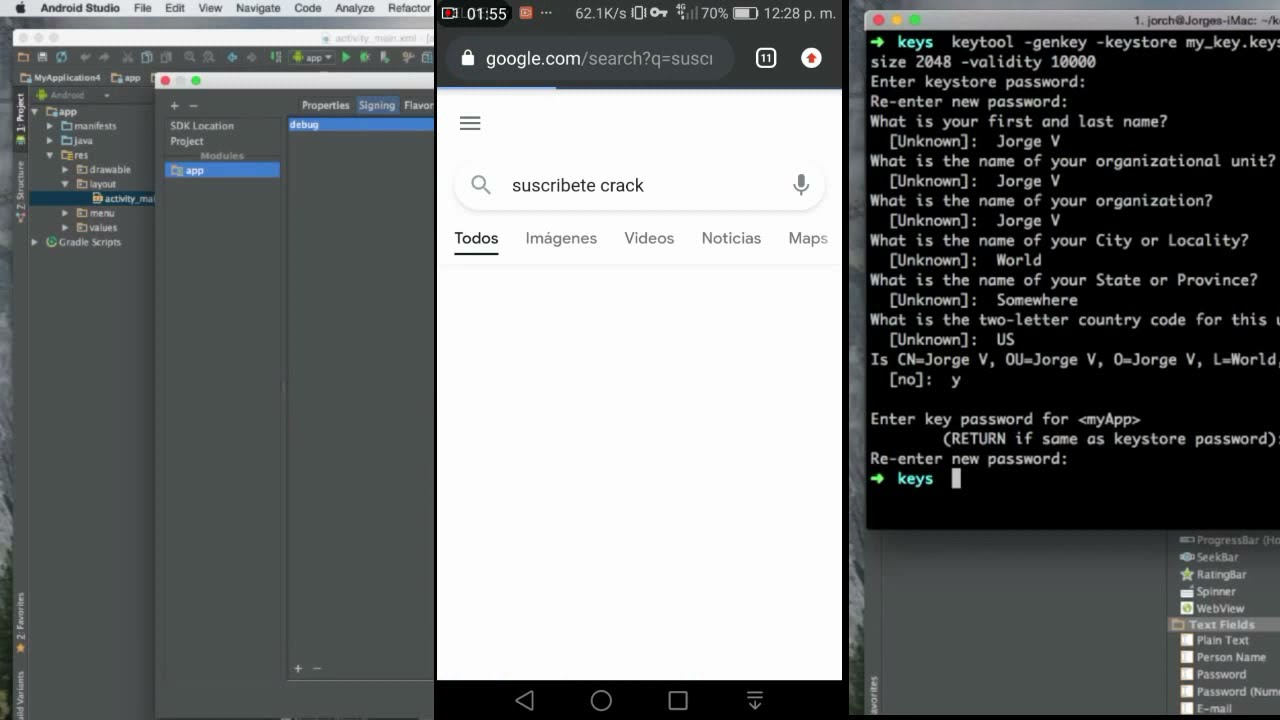The height and width of the screenshot is (720, 1280).
Task: Open the File menu
Action: coord(143,8)
